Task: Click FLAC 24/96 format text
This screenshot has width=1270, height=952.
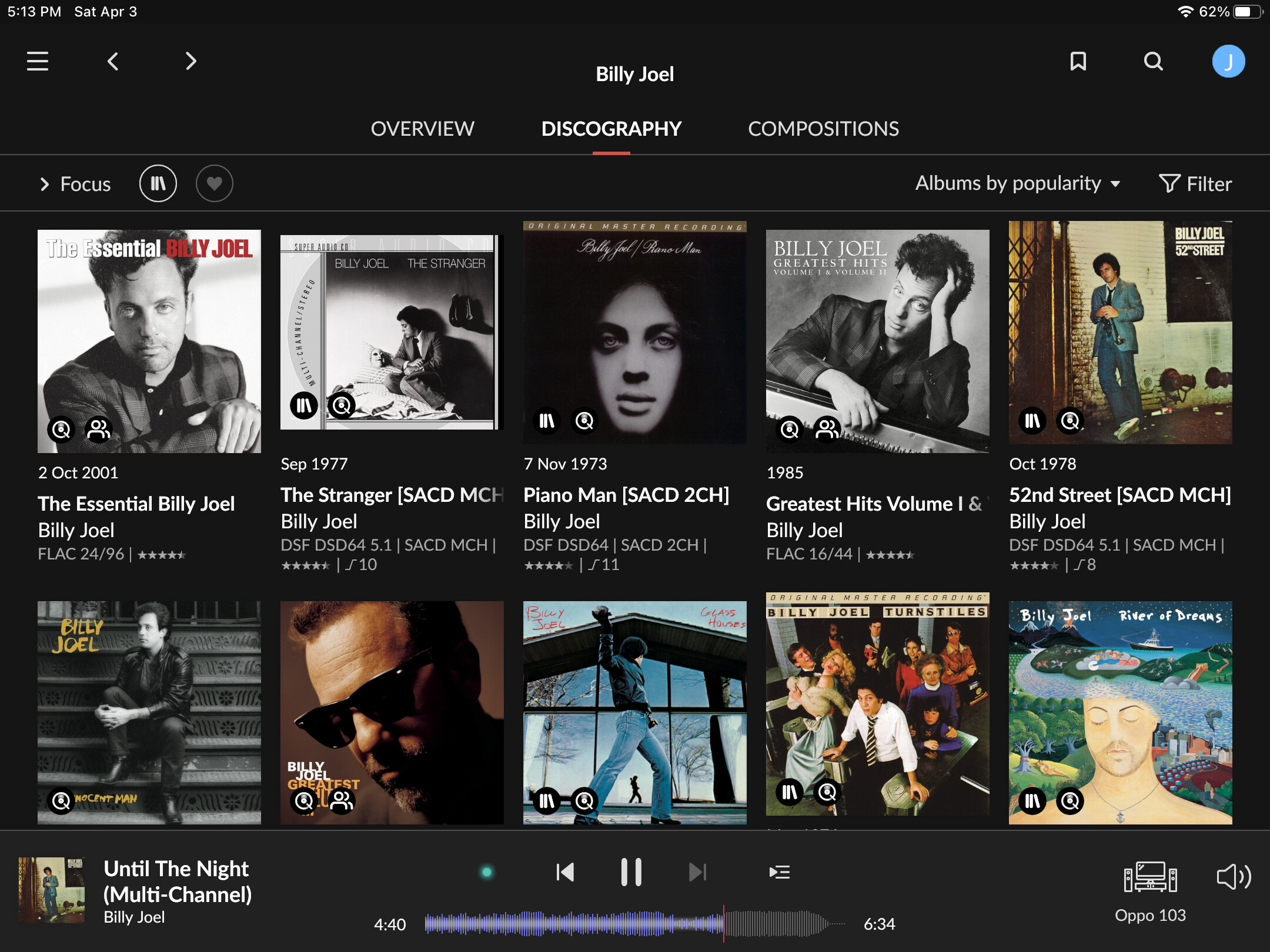Action: click(x=81, y=554)
